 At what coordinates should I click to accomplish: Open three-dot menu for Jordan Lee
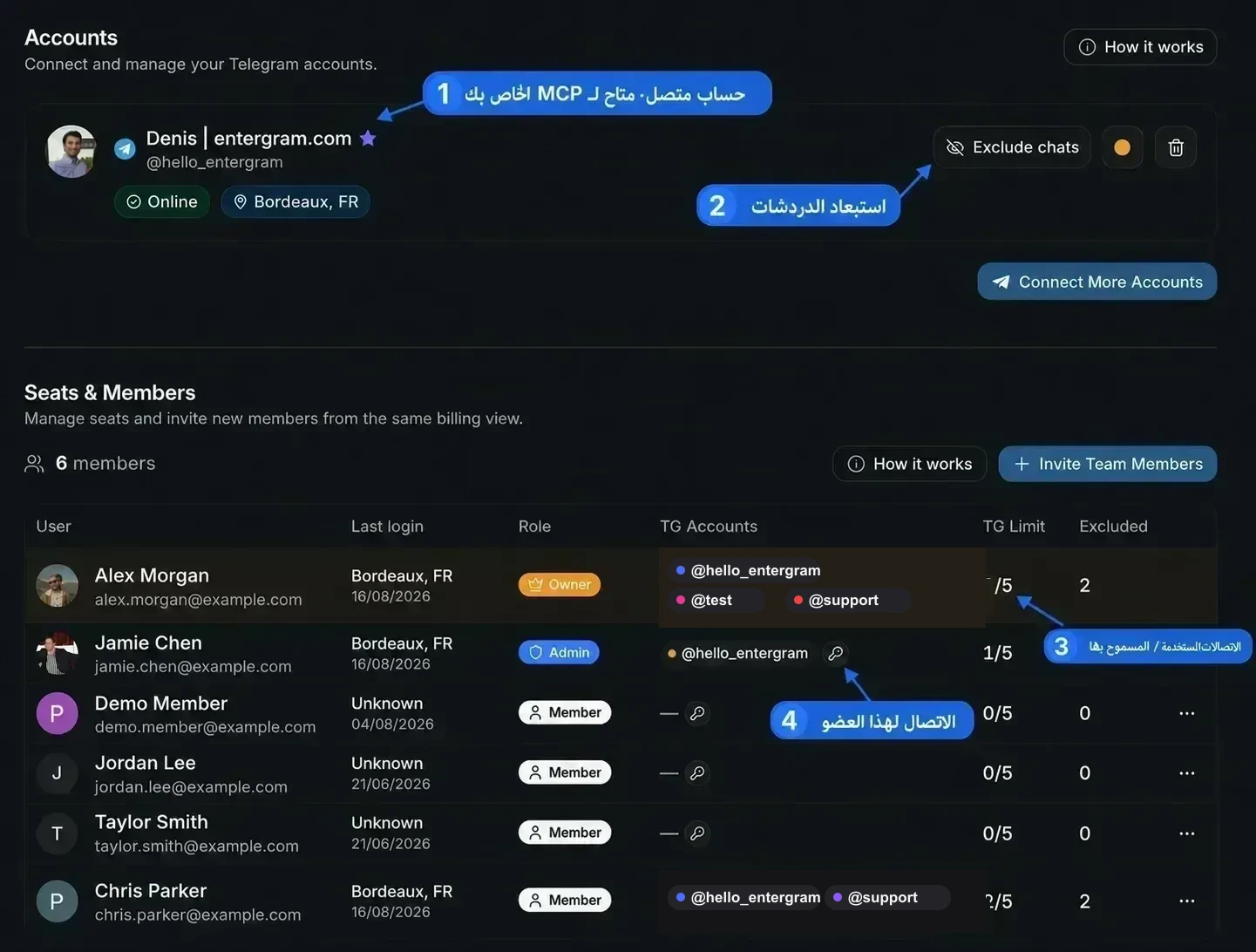[1186, 773]
